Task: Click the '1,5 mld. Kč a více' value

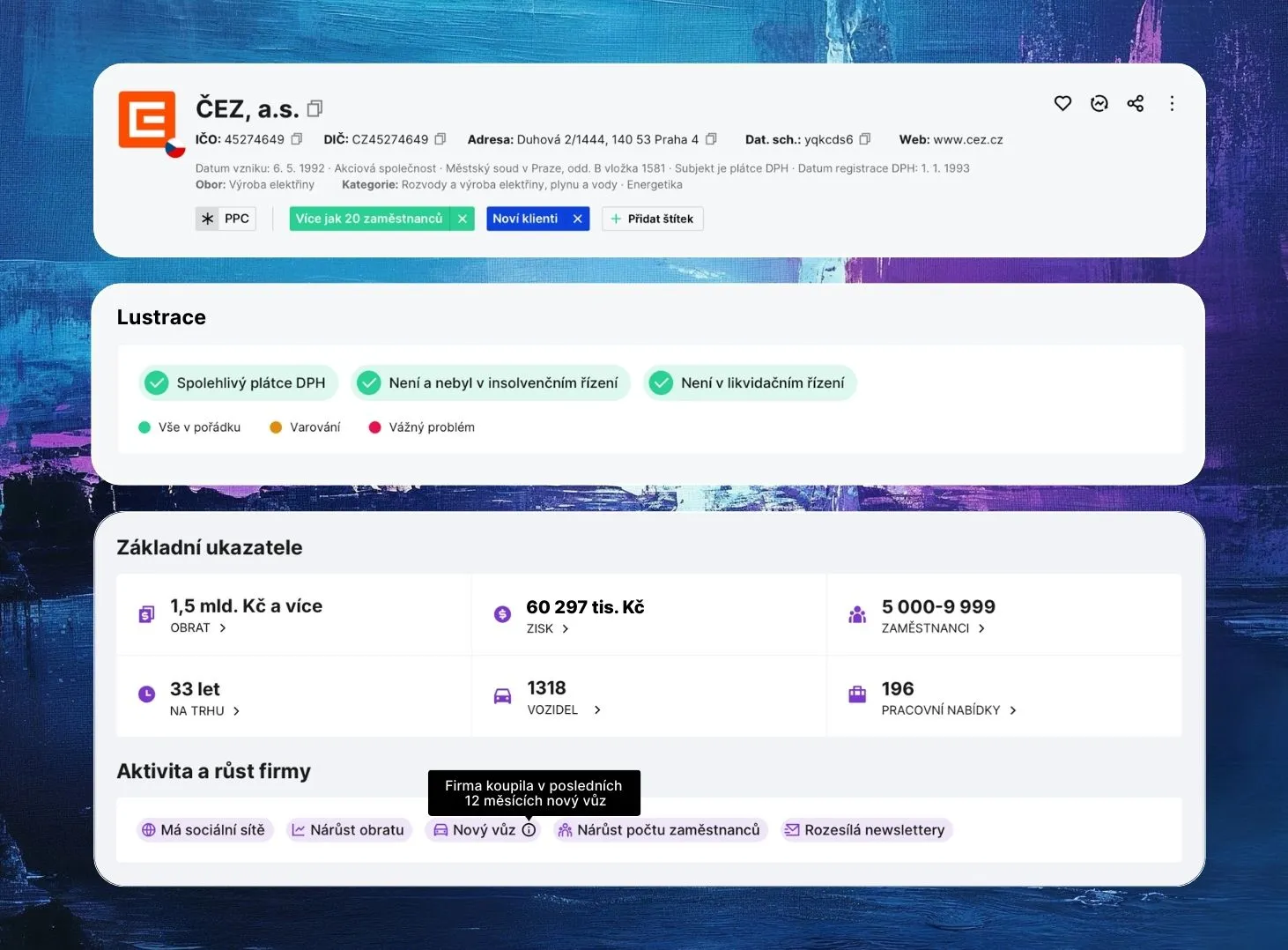Action: [x=247, y=606]
